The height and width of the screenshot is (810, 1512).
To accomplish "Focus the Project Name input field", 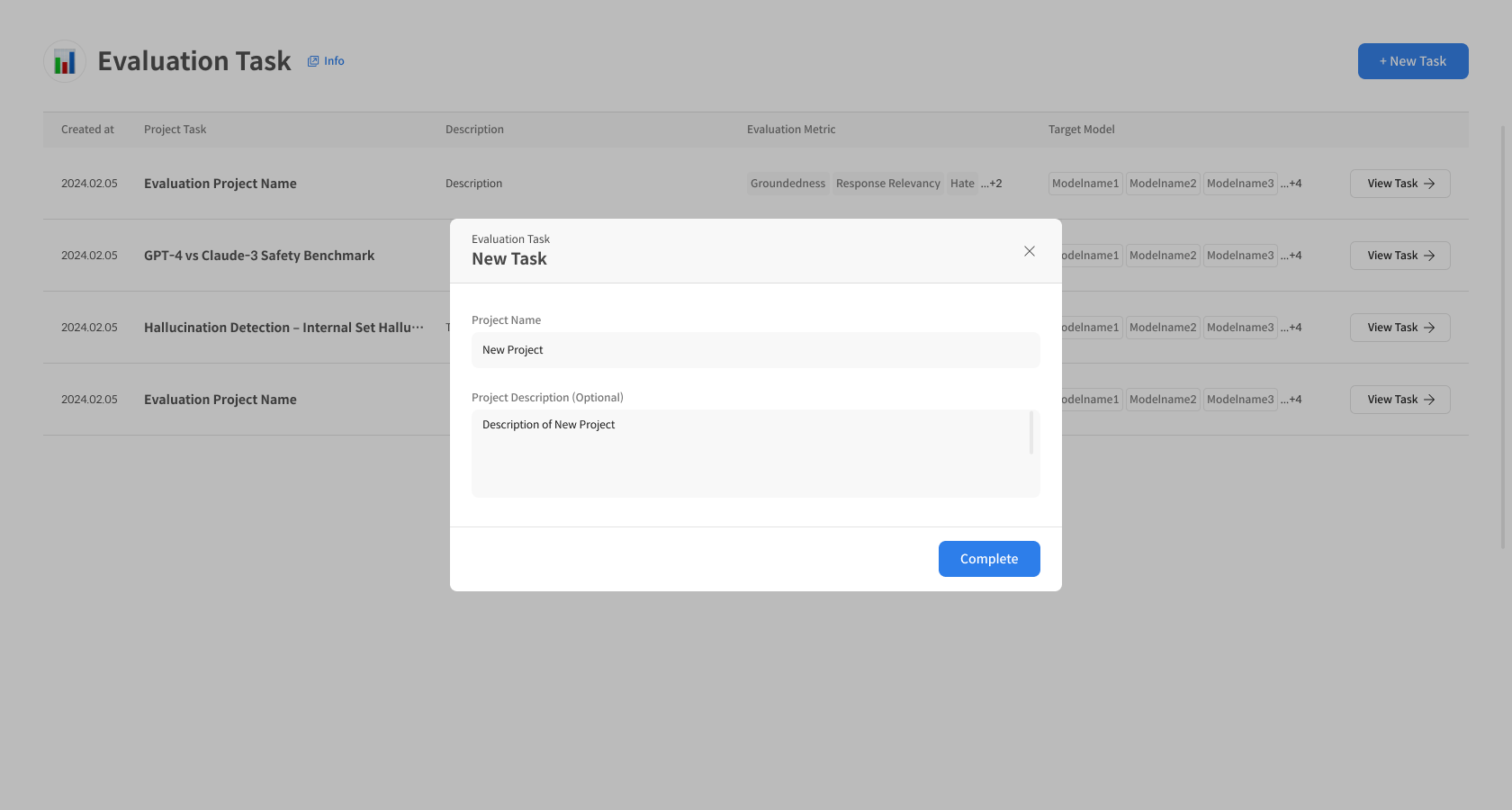I will pyautogui.click(x=755, y=350).
